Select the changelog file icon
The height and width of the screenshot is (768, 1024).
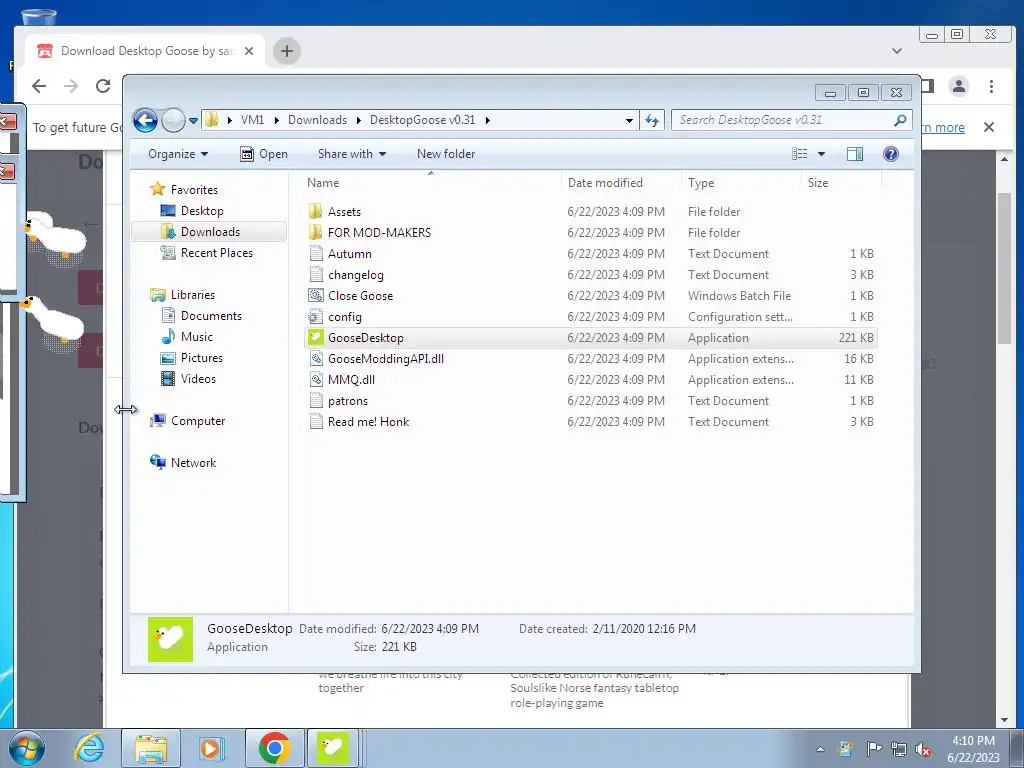316,274
